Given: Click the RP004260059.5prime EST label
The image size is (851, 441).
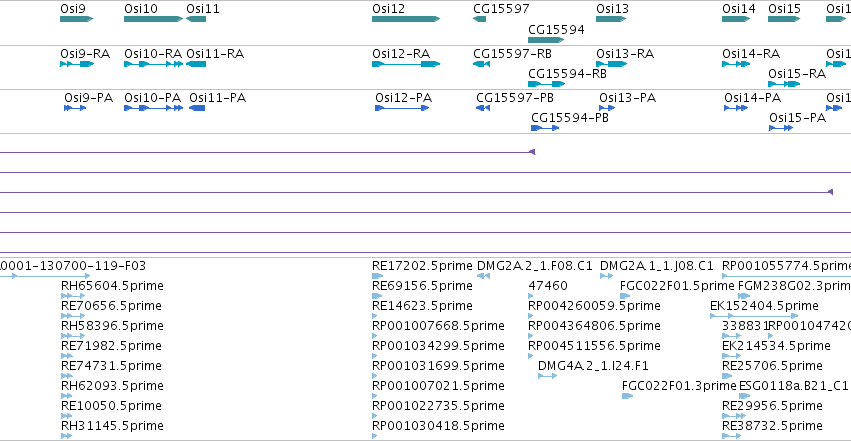Looking at the screenshot, I should point(594,306).
